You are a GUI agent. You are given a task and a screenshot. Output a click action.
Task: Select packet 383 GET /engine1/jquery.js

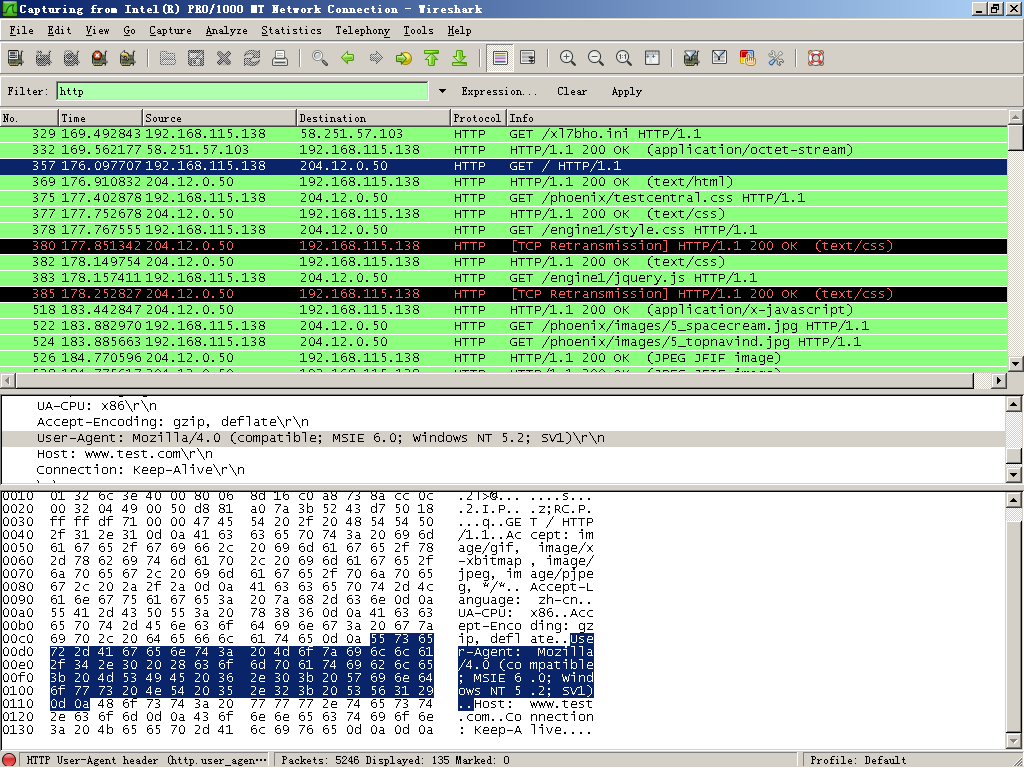click(504, 278)
